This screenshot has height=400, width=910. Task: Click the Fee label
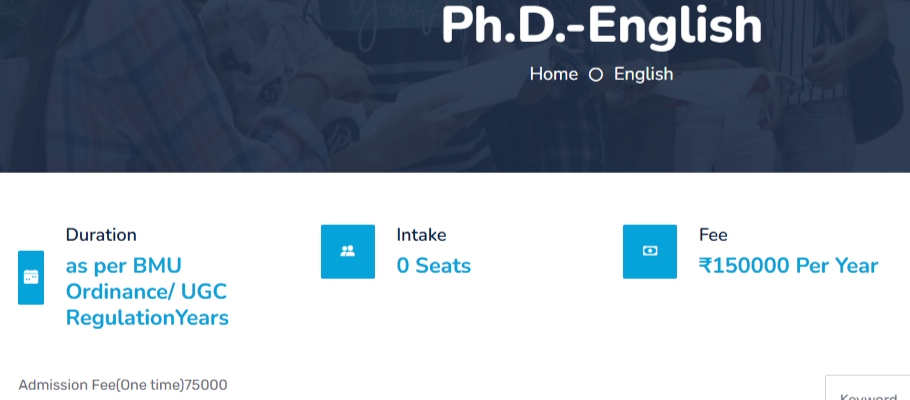(713, 235)
